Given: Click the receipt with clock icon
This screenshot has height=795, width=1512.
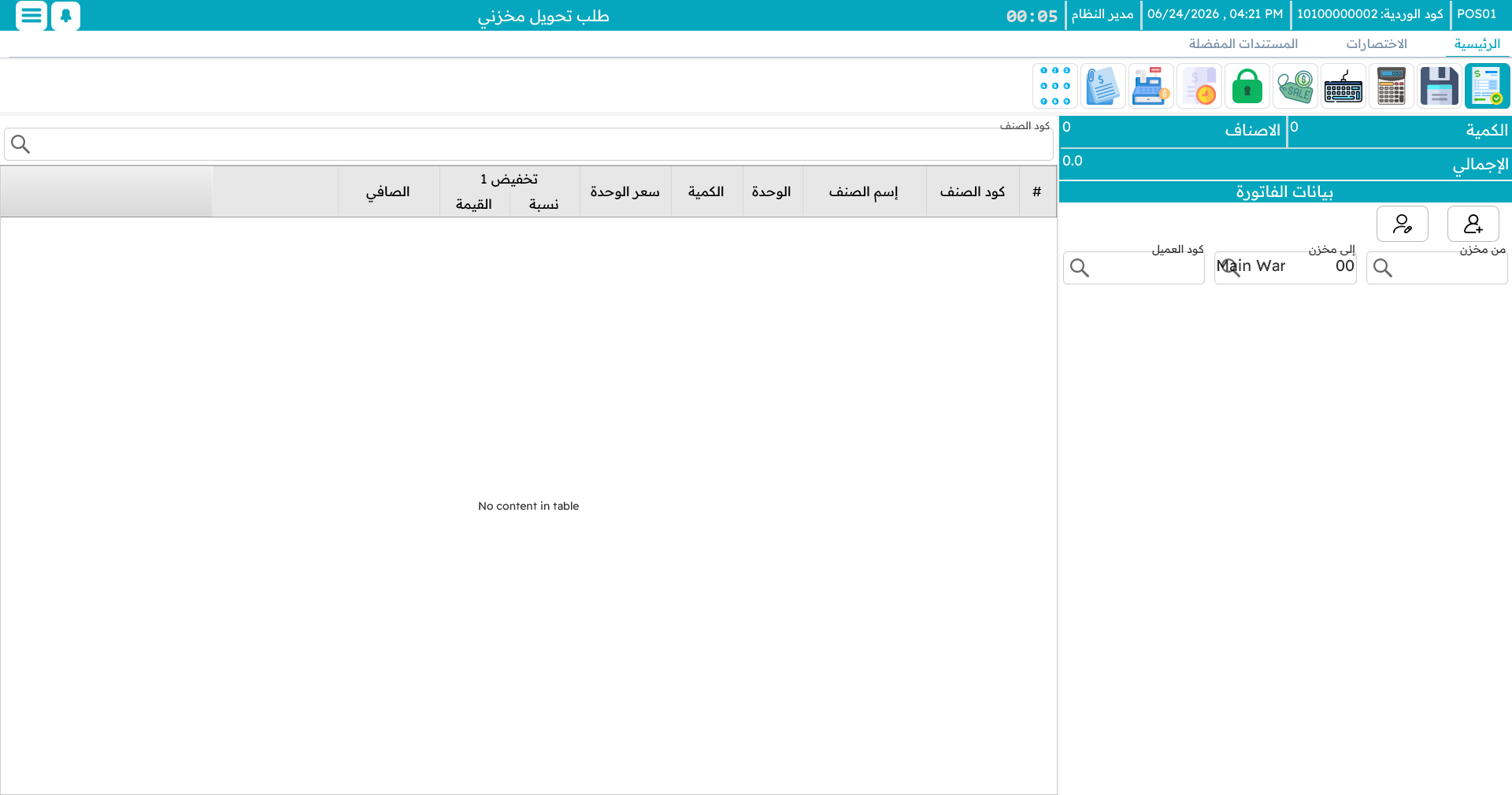Looking at the screenshot, I should tap(1199, 86).
